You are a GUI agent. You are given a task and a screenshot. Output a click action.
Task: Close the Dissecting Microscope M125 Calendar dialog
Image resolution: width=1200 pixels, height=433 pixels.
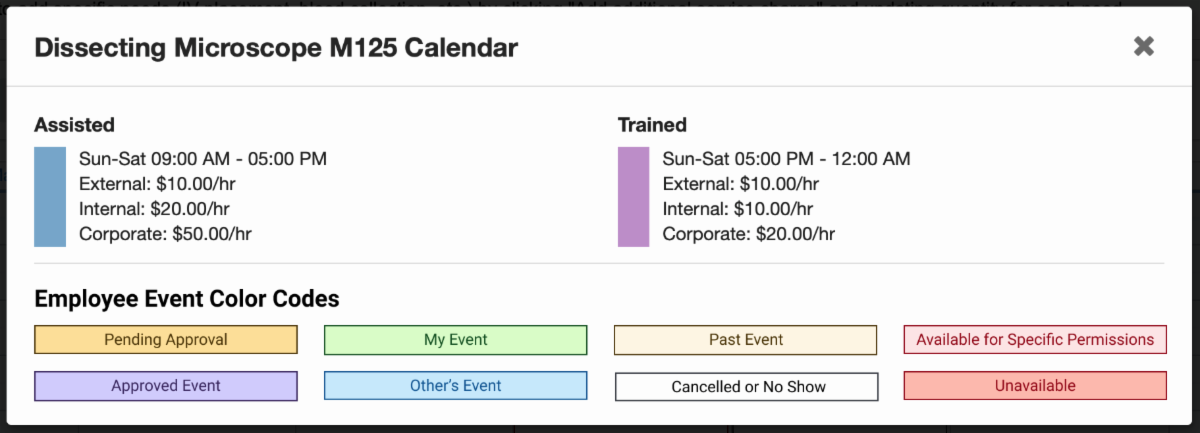pyautogui.click(x=1143, y=46)
